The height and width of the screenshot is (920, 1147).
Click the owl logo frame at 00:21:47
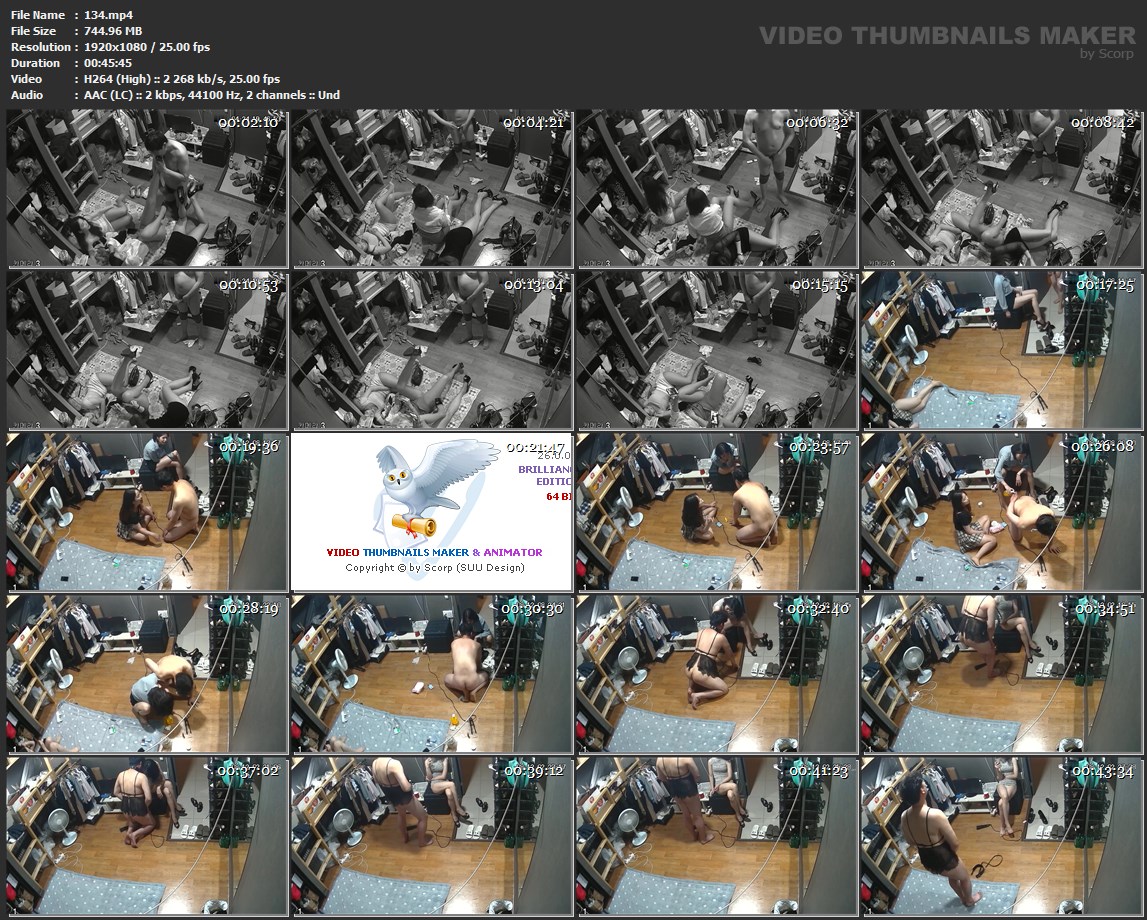pyautogui.click(x=432, y=512)
